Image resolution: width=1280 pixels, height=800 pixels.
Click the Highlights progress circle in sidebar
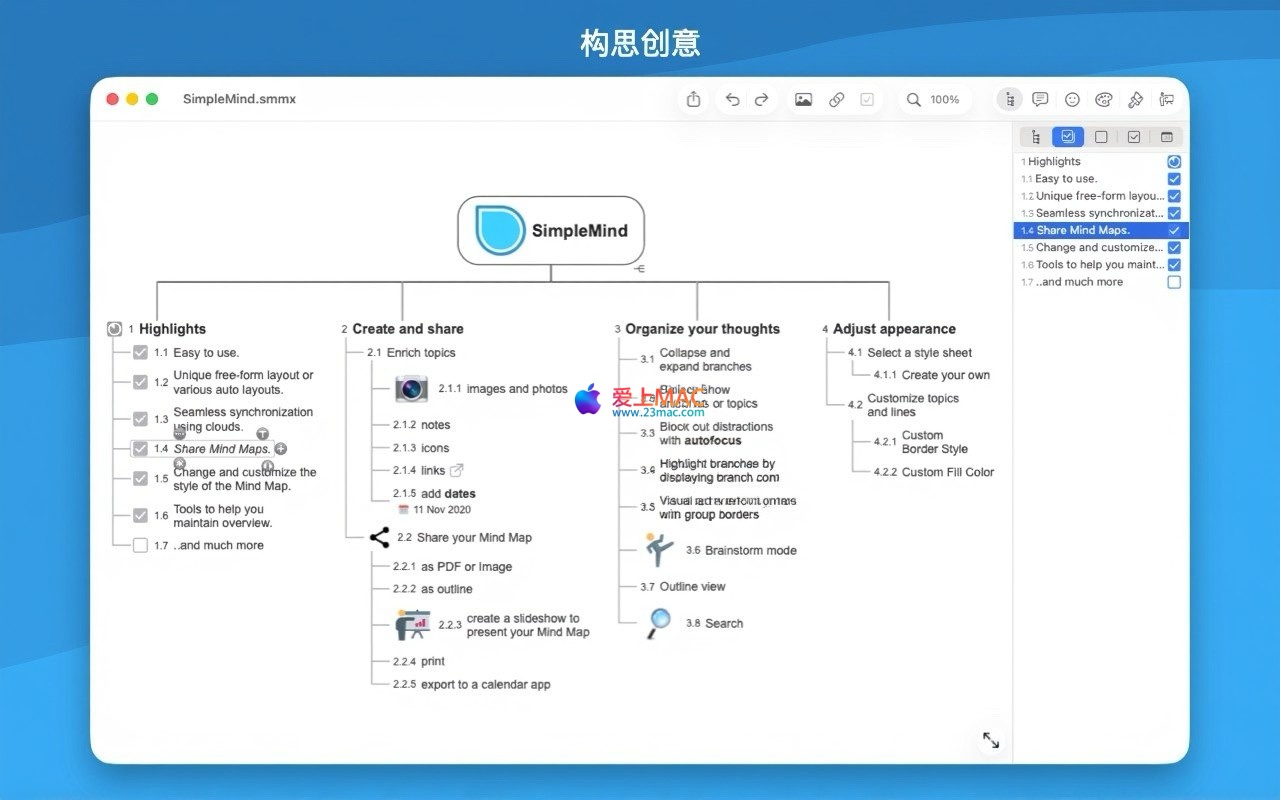pyautogui.click(x=1174, y=161)
